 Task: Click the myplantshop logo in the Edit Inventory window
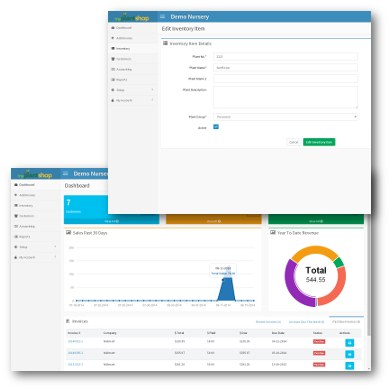coord(132,17)
